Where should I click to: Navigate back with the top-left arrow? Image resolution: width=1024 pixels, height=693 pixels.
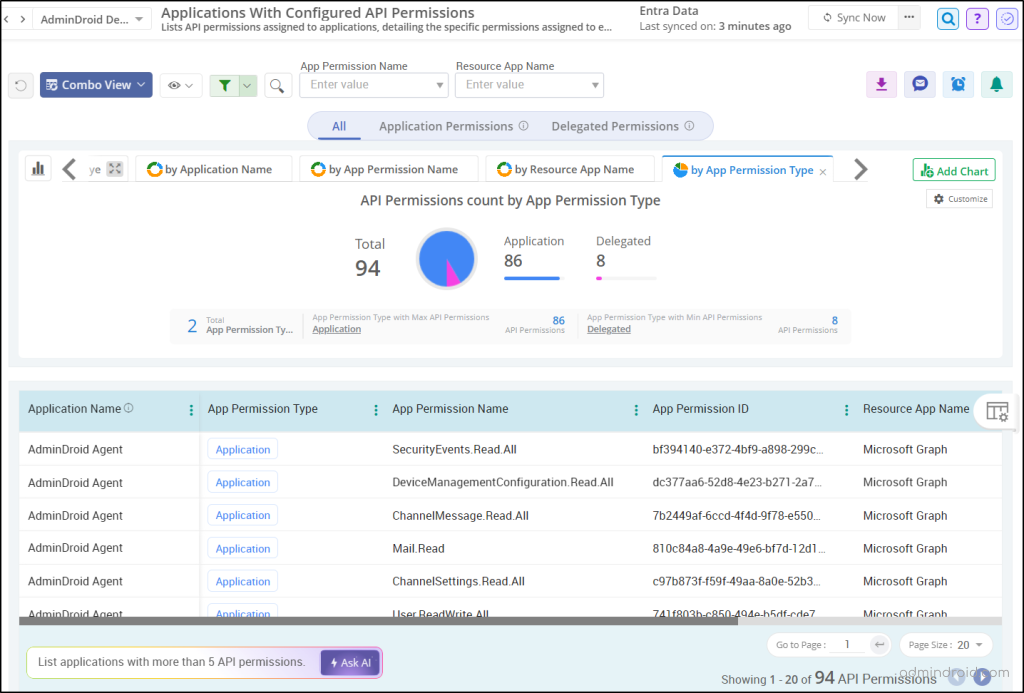pos(7,19)
